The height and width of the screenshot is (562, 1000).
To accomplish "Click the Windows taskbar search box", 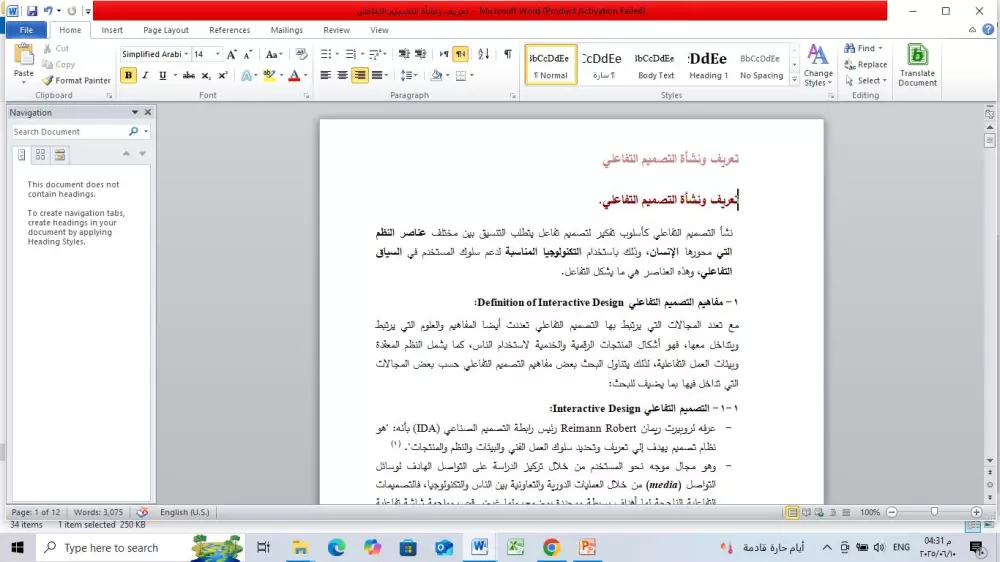I will pos(140,547).
